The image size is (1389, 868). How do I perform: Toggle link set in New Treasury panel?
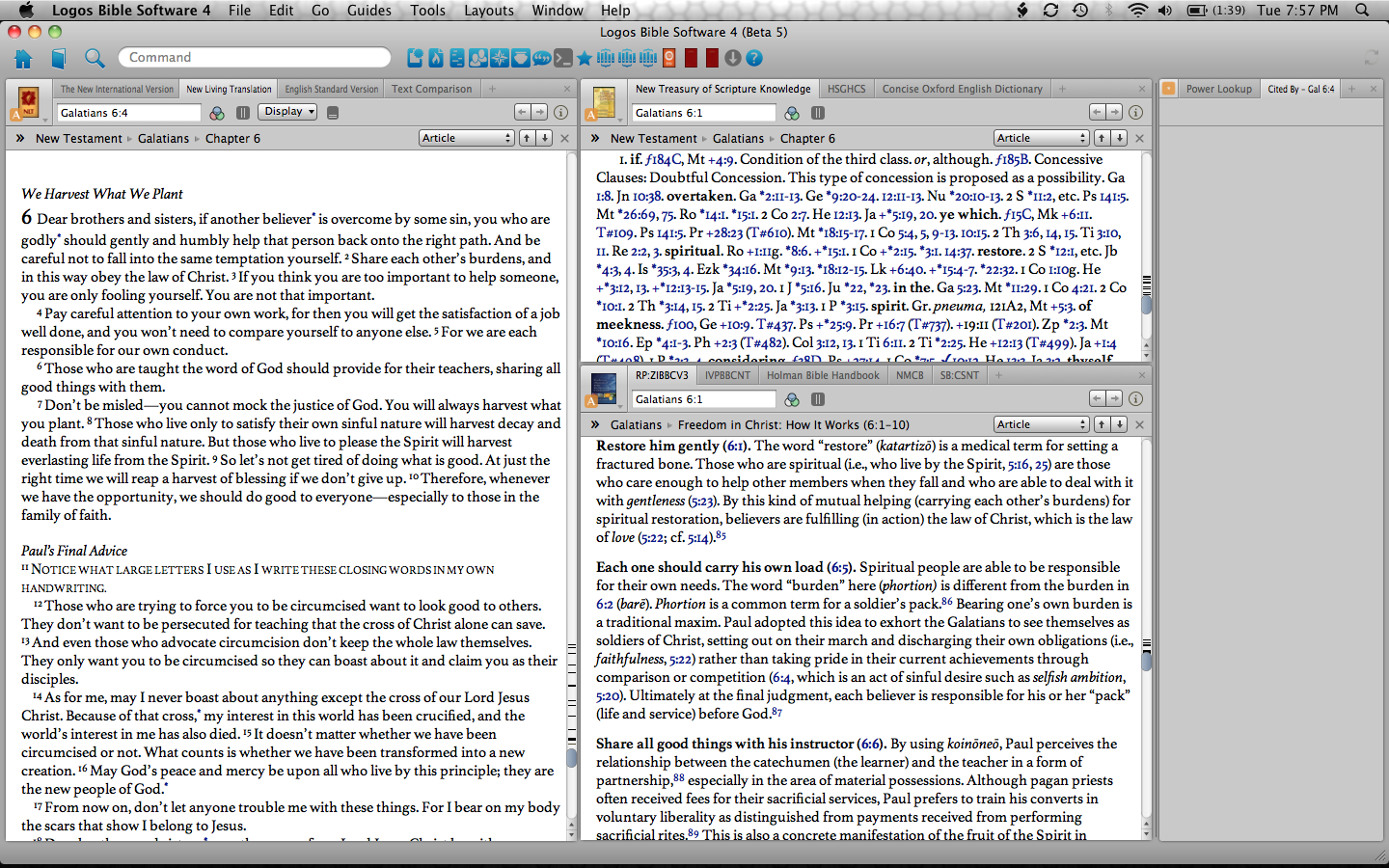818,113
